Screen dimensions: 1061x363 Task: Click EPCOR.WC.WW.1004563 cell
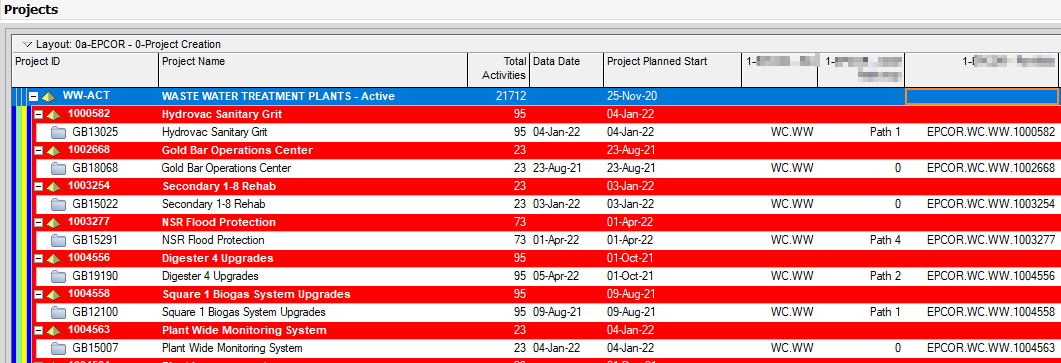(991, 349)
